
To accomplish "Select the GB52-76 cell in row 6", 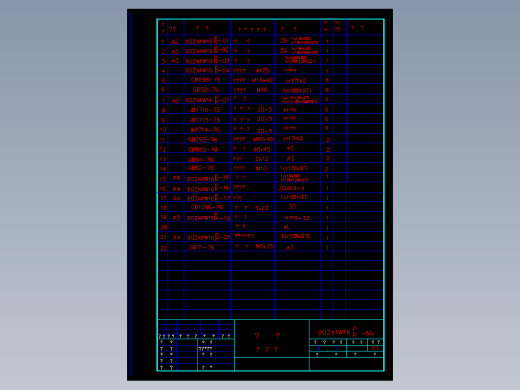I will 206,90.
